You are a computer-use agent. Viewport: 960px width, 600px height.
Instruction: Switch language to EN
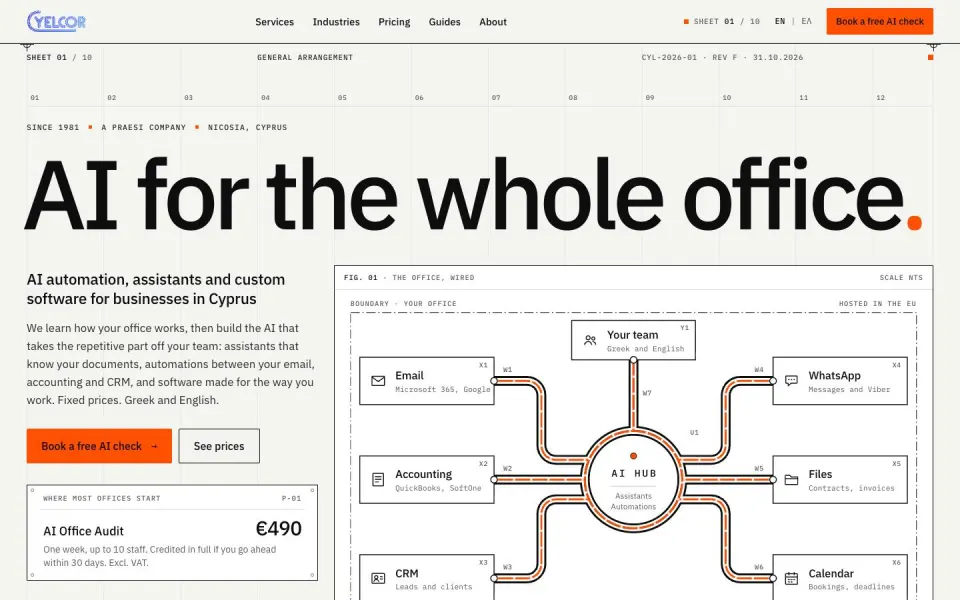point(779,21)
